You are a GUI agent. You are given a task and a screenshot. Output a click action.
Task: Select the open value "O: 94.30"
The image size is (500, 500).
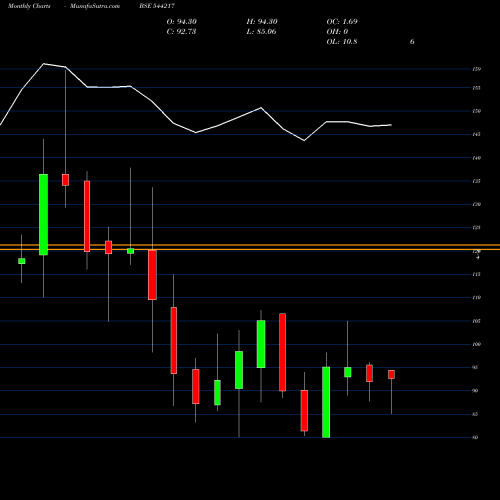click(x=182, y=22)
